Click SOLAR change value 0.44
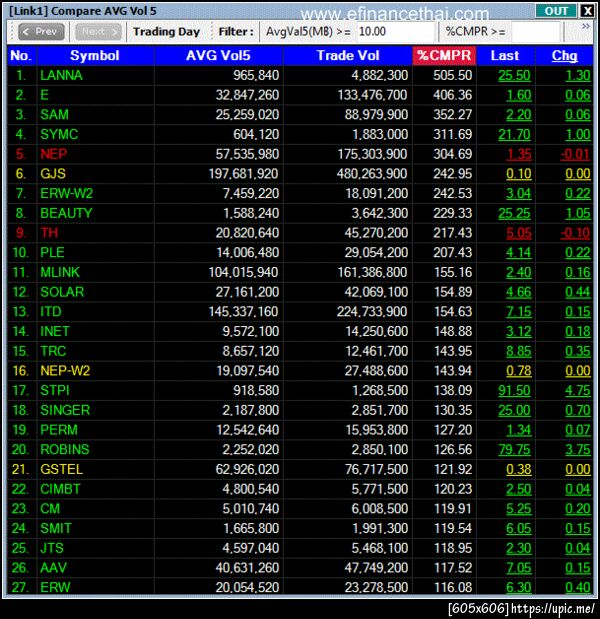Screen dimensions: 600x619 pyautogui.click(x=578, y=293)
